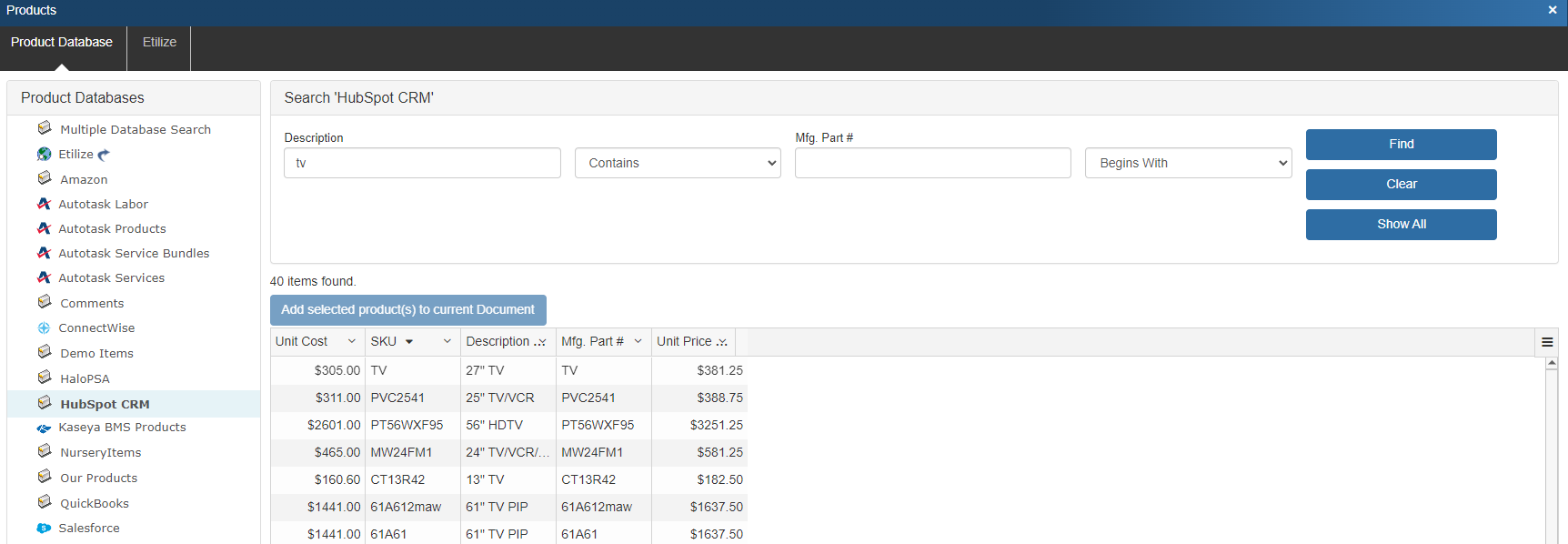Add selected products to current Document
The image size is (1568, 544).
click(407, 309)
